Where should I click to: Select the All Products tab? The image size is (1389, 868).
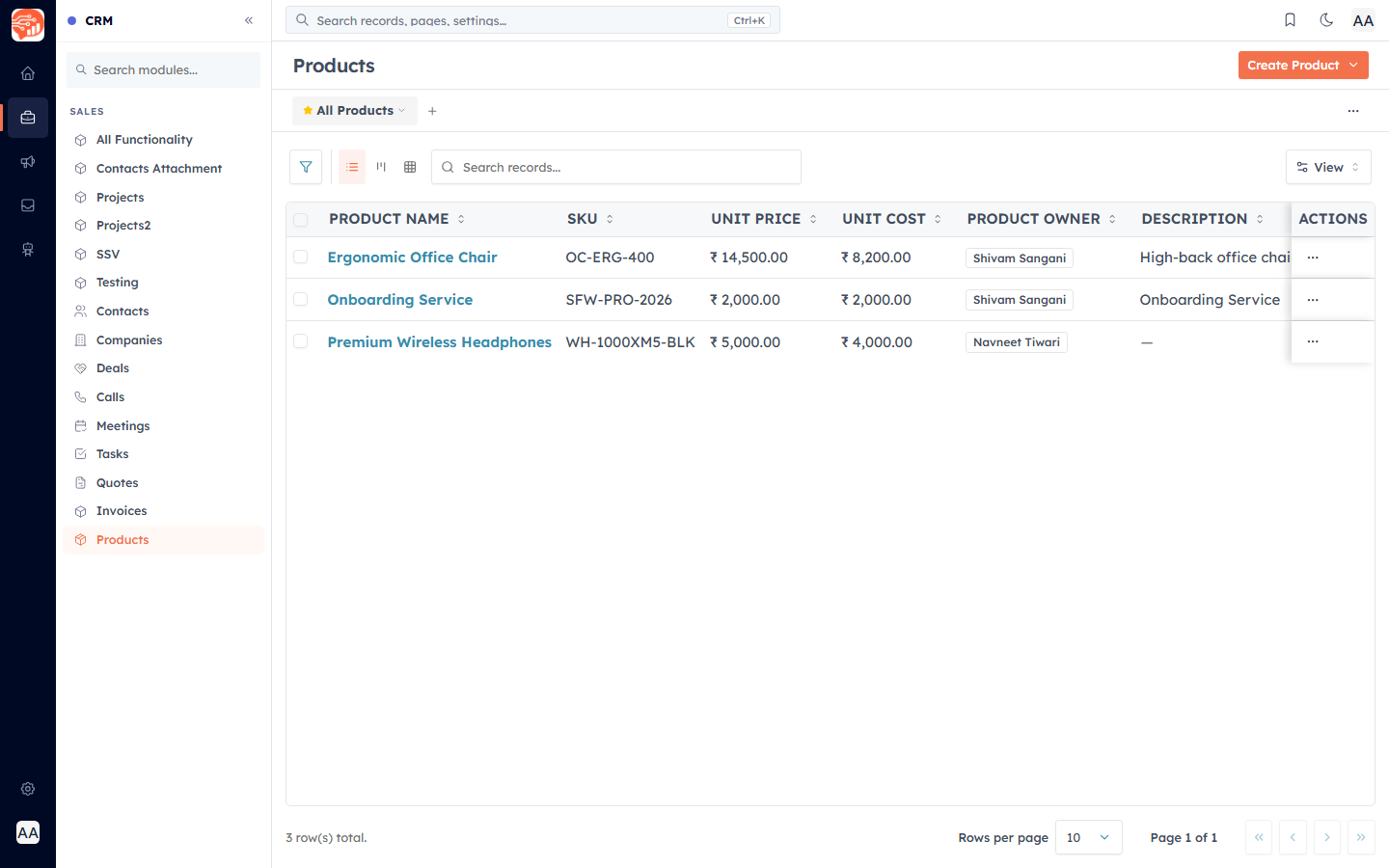(x=355, y=111)
